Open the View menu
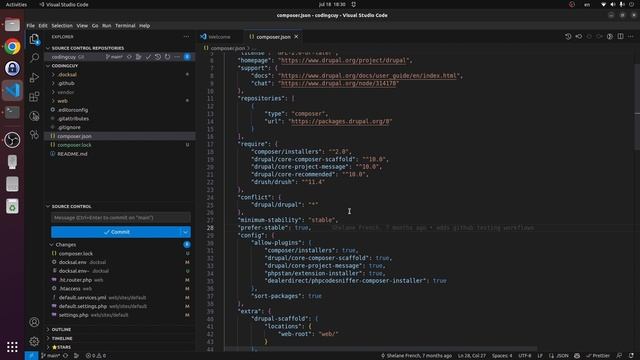 82,25
